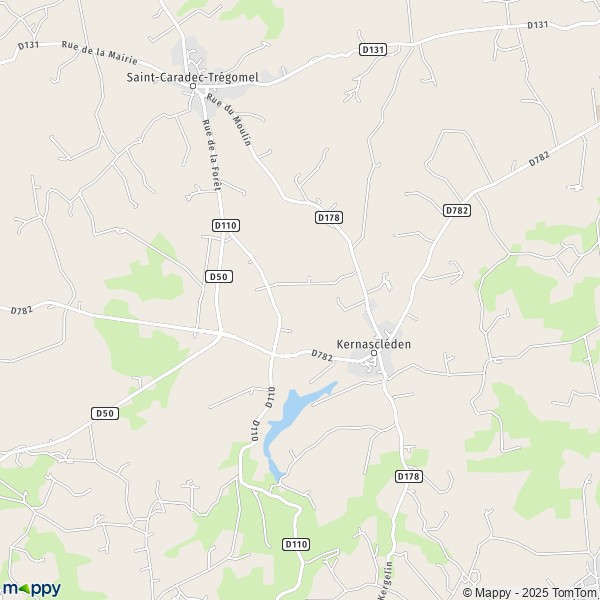
Task: Select the D50 shield below D110
Action: [x=219, y=277]
